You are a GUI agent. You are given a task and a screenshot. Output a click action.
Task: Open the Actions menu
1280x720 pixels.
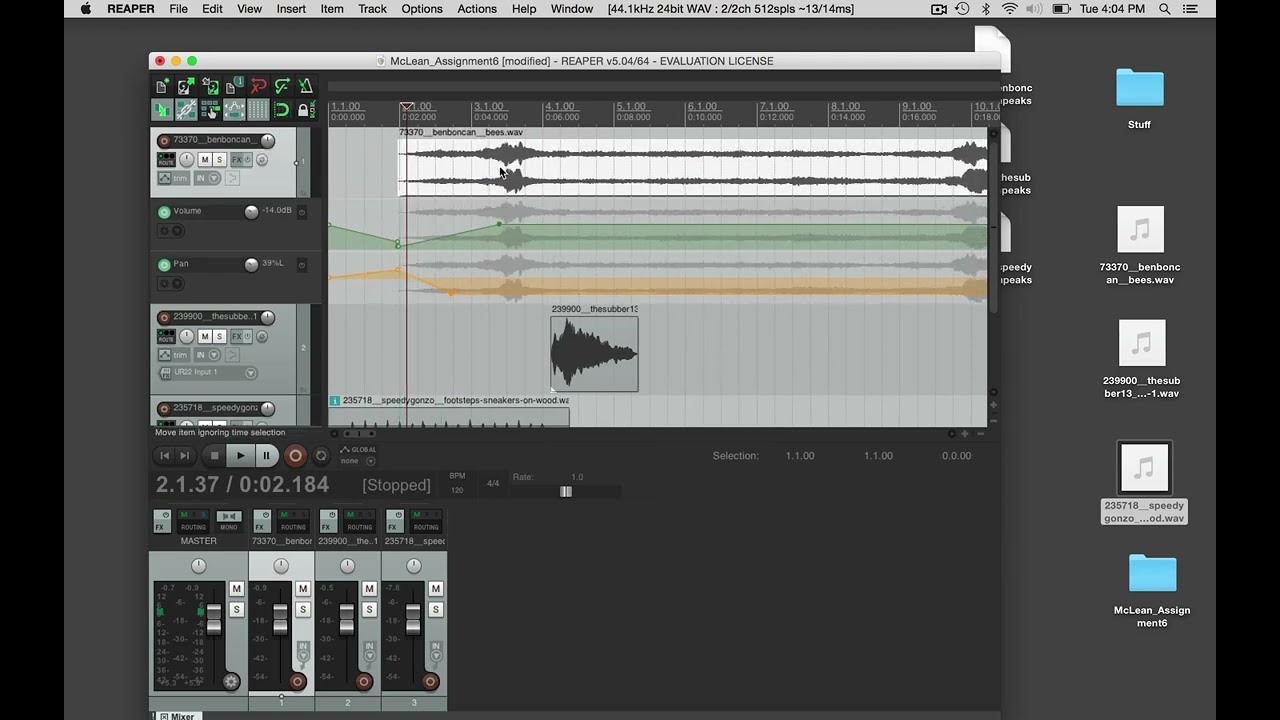(477, 9)
